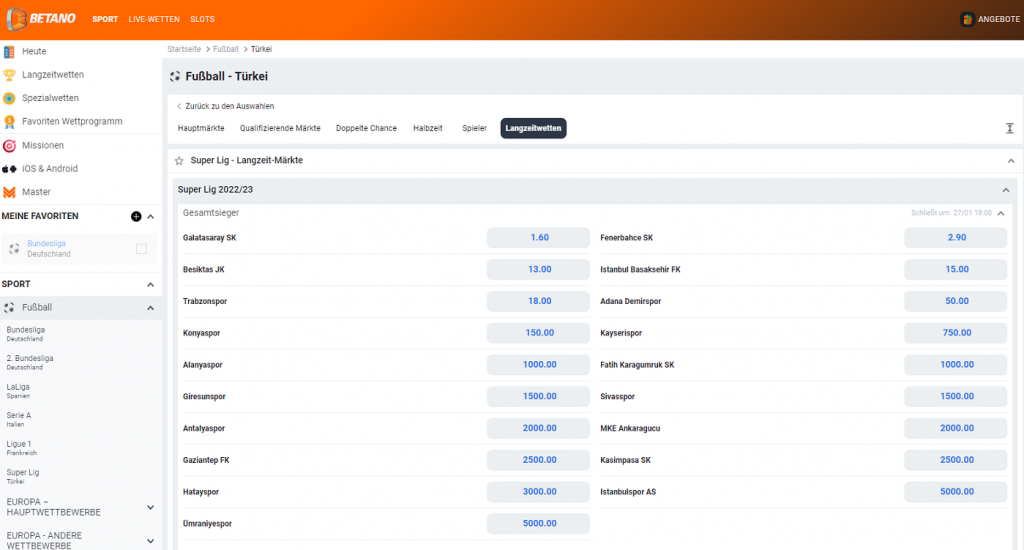The image size is (1024, 550).
Task: Click the Heute calendar icon
Action: pyautogui.click(x=9, y=52)
